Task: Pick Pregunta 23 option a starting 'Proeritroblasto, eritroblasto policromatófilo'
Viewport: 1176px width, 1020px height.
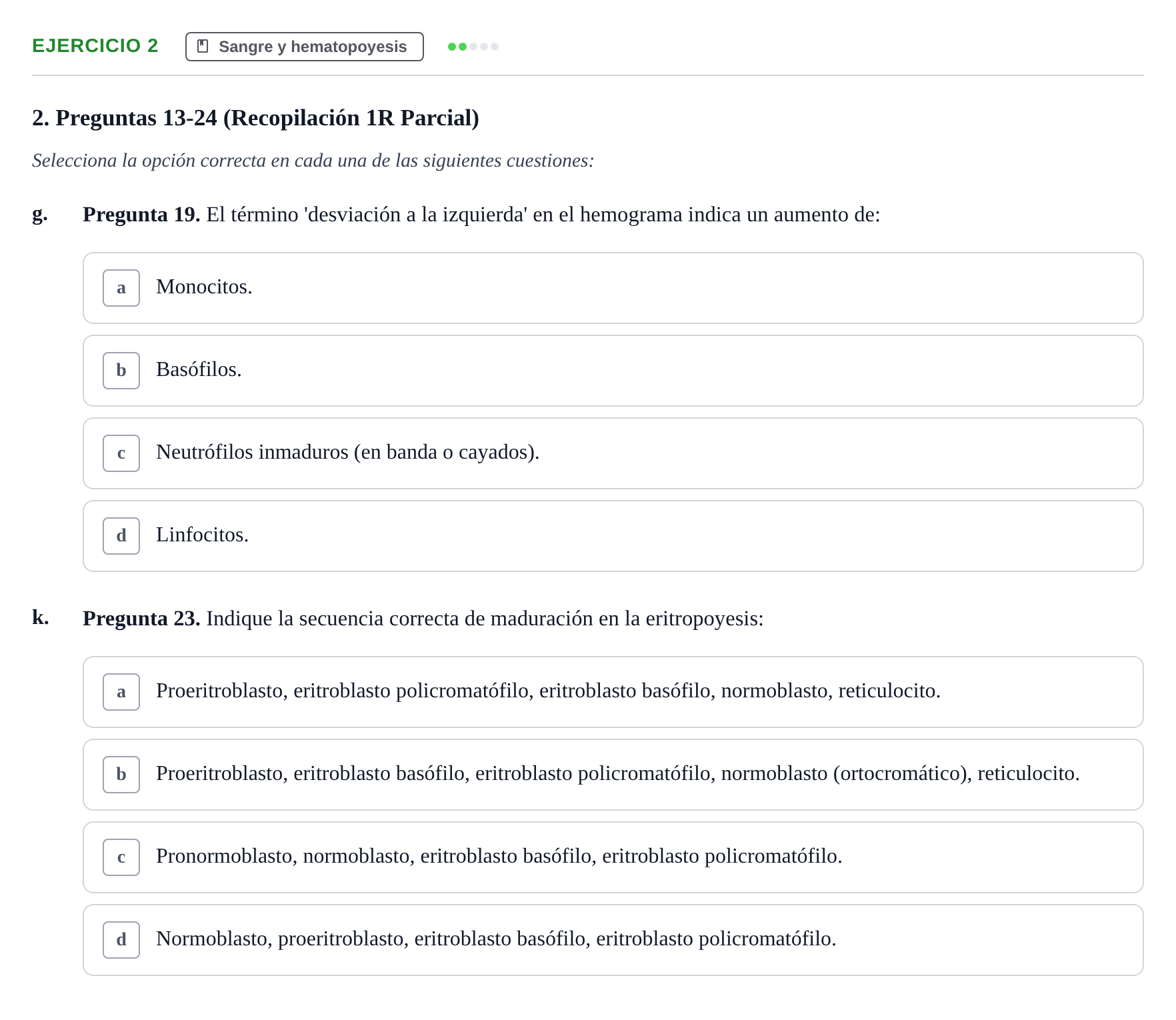Action: click(613, 692)
